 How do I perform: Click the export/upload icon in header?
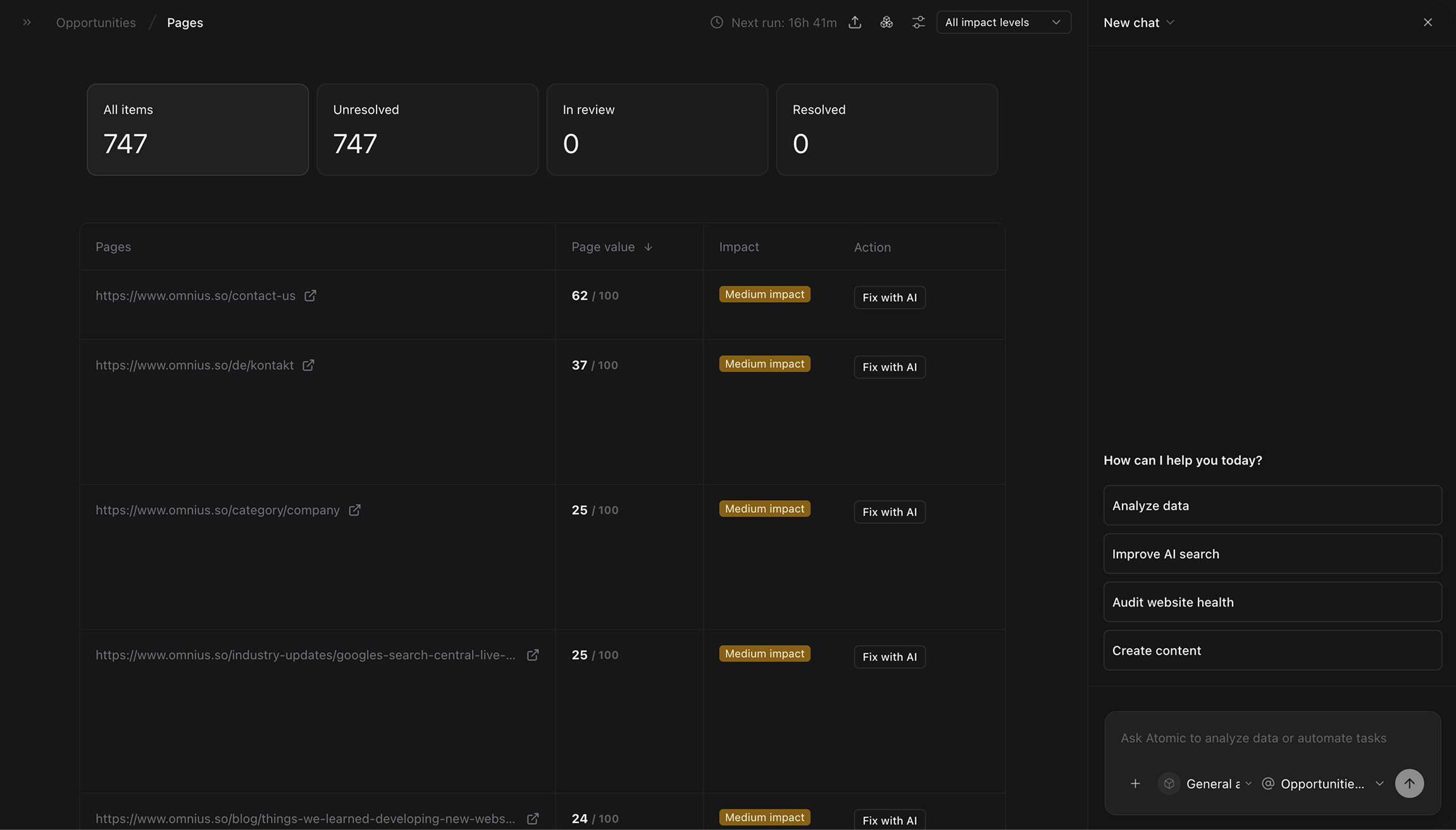pyautogui.click(x=855, y=22)
